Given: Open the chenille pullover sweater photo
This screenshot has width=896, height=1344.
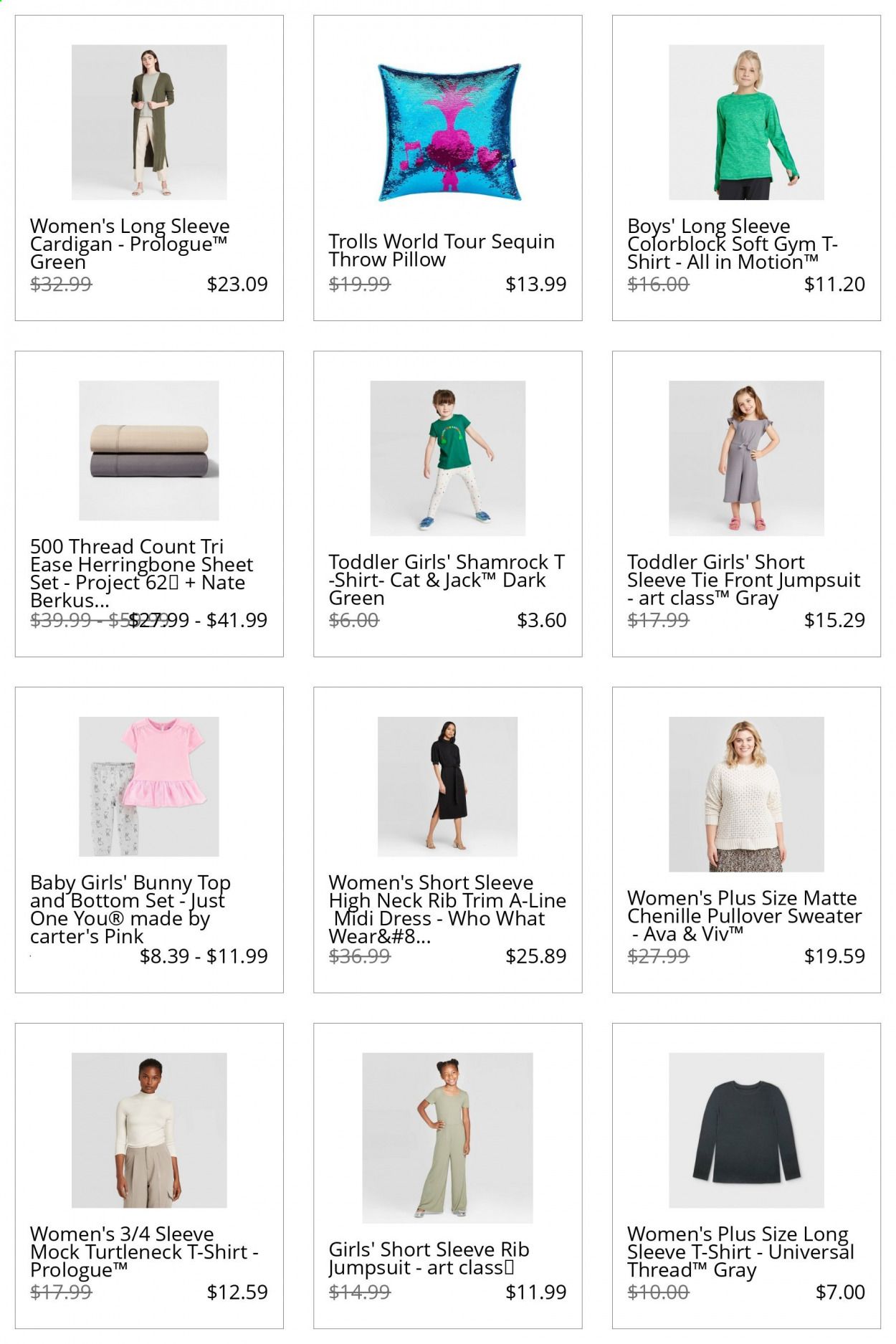Looking at the screenshot, I should (746, 794).
